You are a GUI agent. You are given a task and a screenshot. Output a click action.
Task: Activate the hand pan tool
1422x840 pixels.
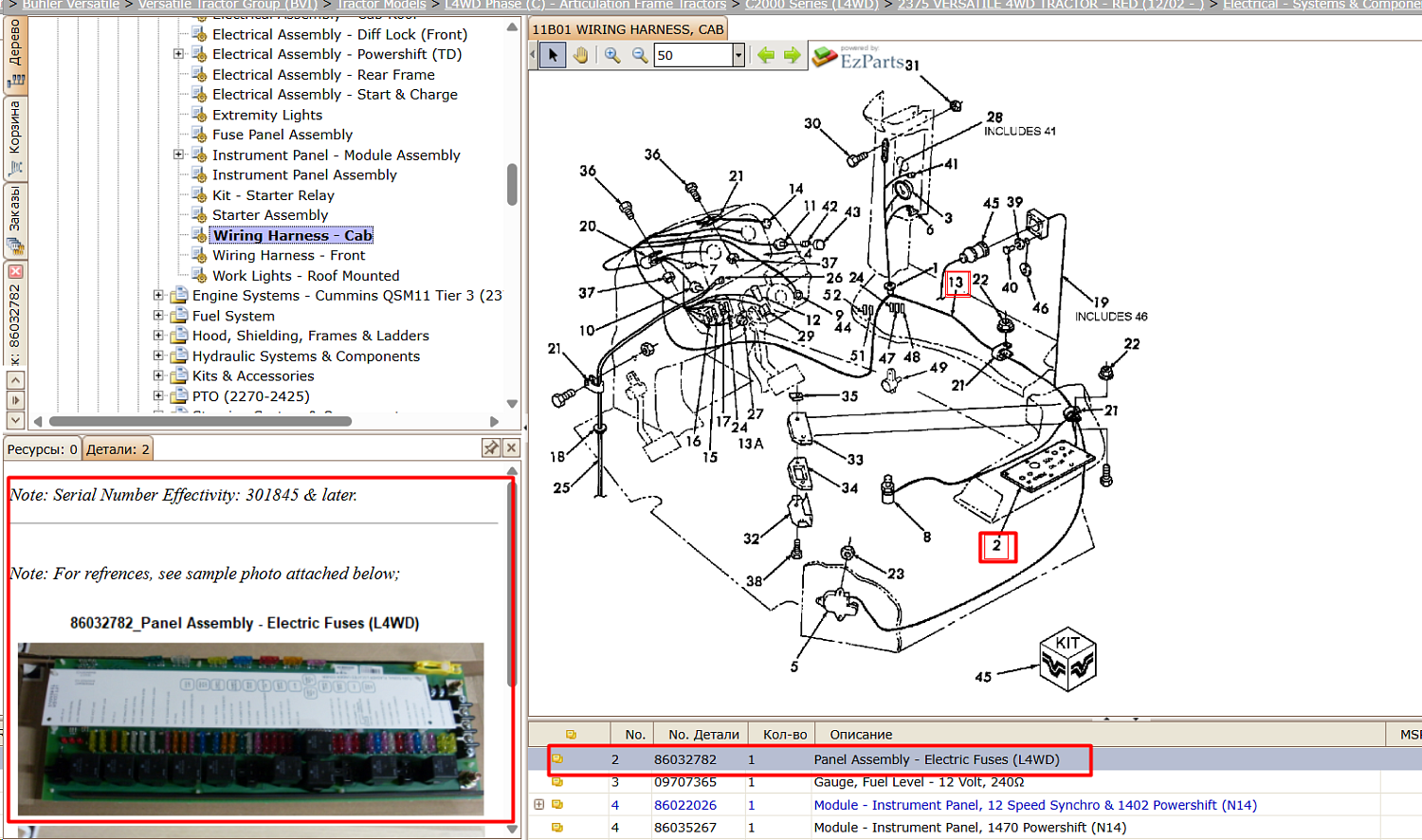(580, 55)
